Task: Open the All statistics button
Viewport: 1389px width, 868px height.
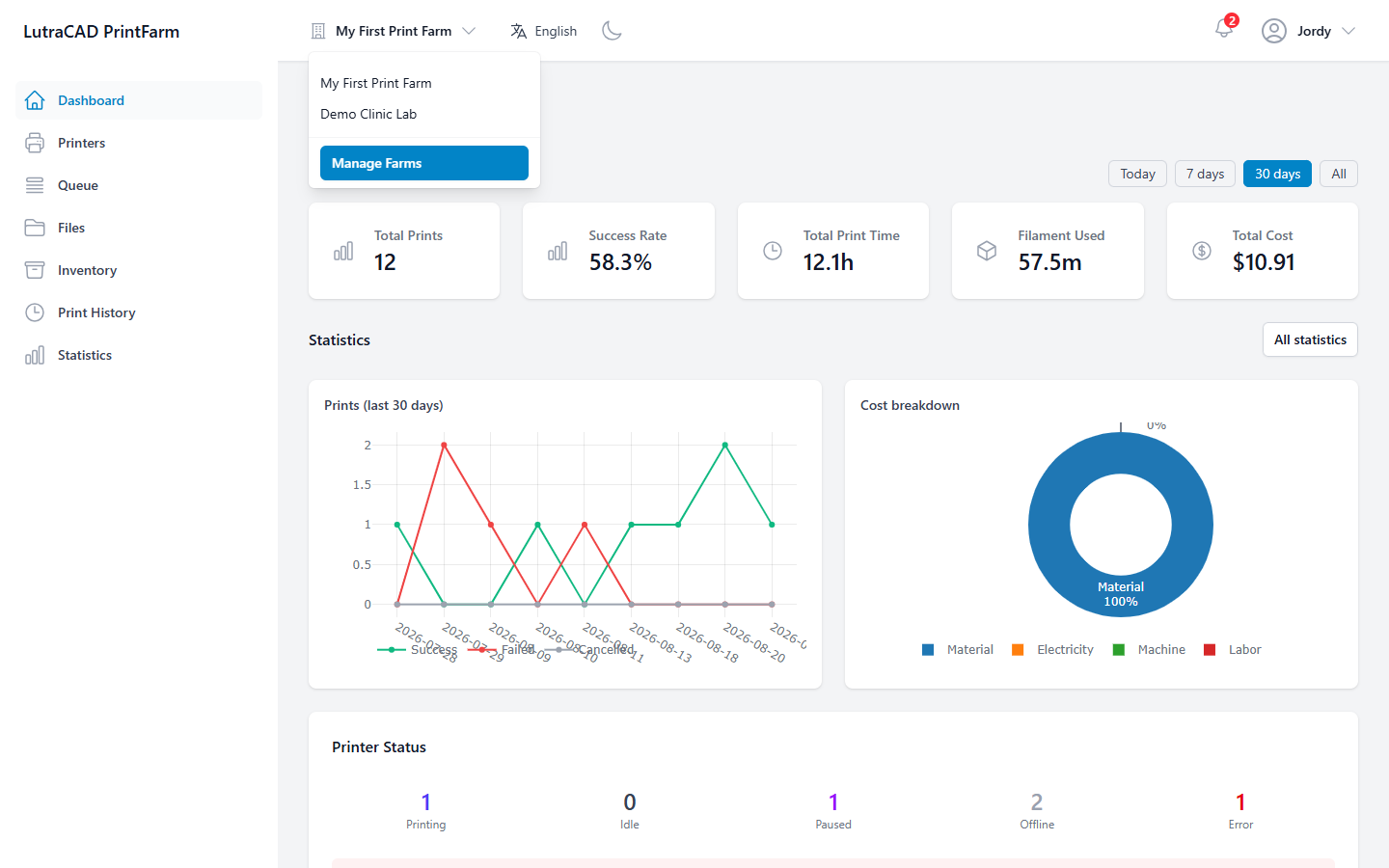Action: pos(1310,339)
